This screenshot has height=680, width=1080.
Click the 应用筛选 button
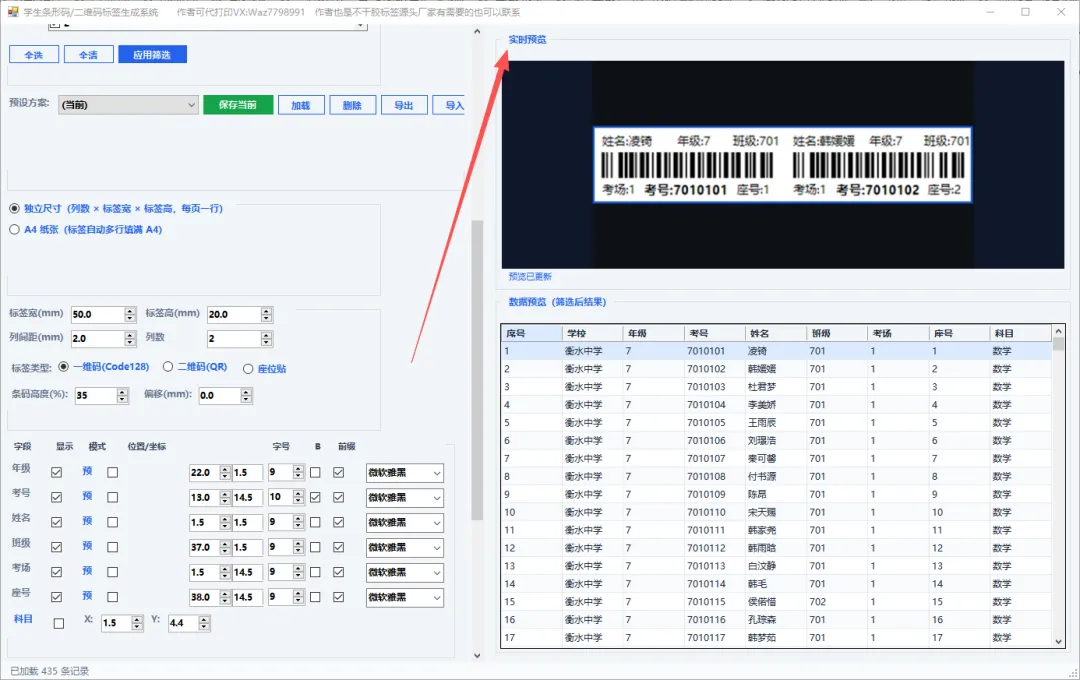152,54
